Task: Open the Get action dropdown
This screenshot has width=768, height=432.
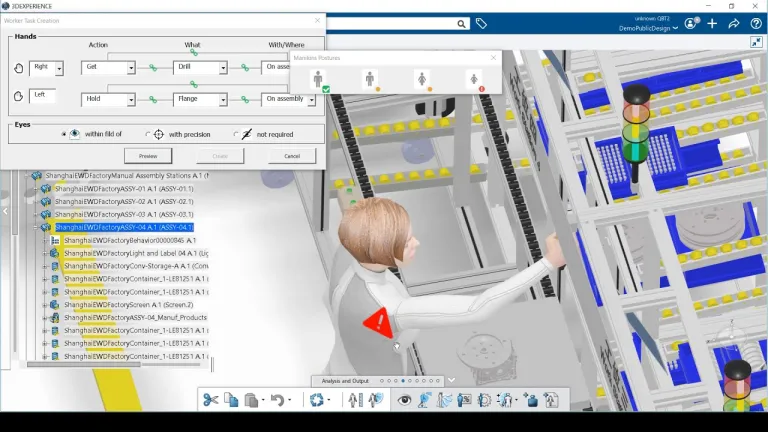Action: (131, 68)
